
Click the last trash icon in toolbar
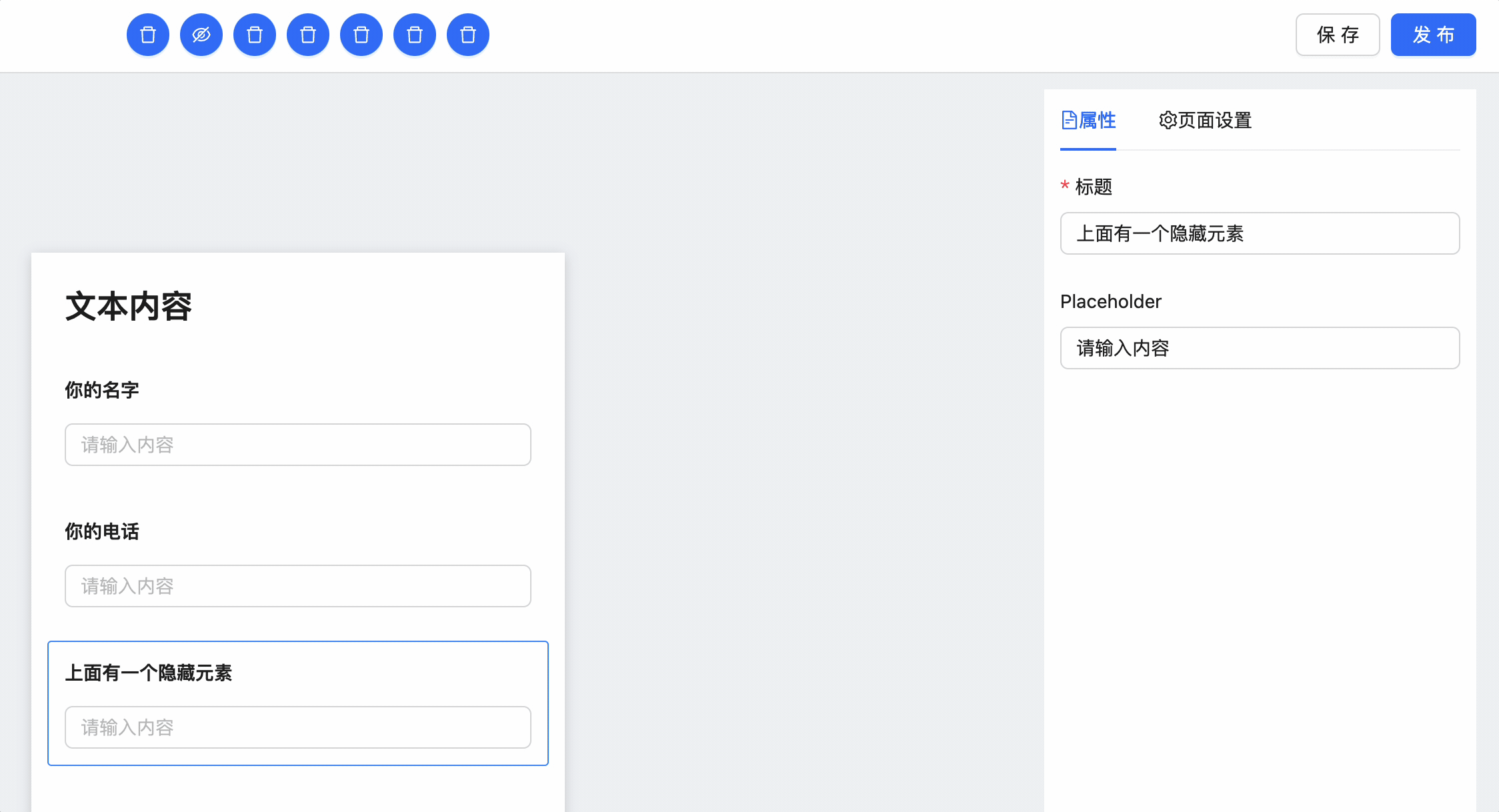pyautogui.click(x=468, y=35)
